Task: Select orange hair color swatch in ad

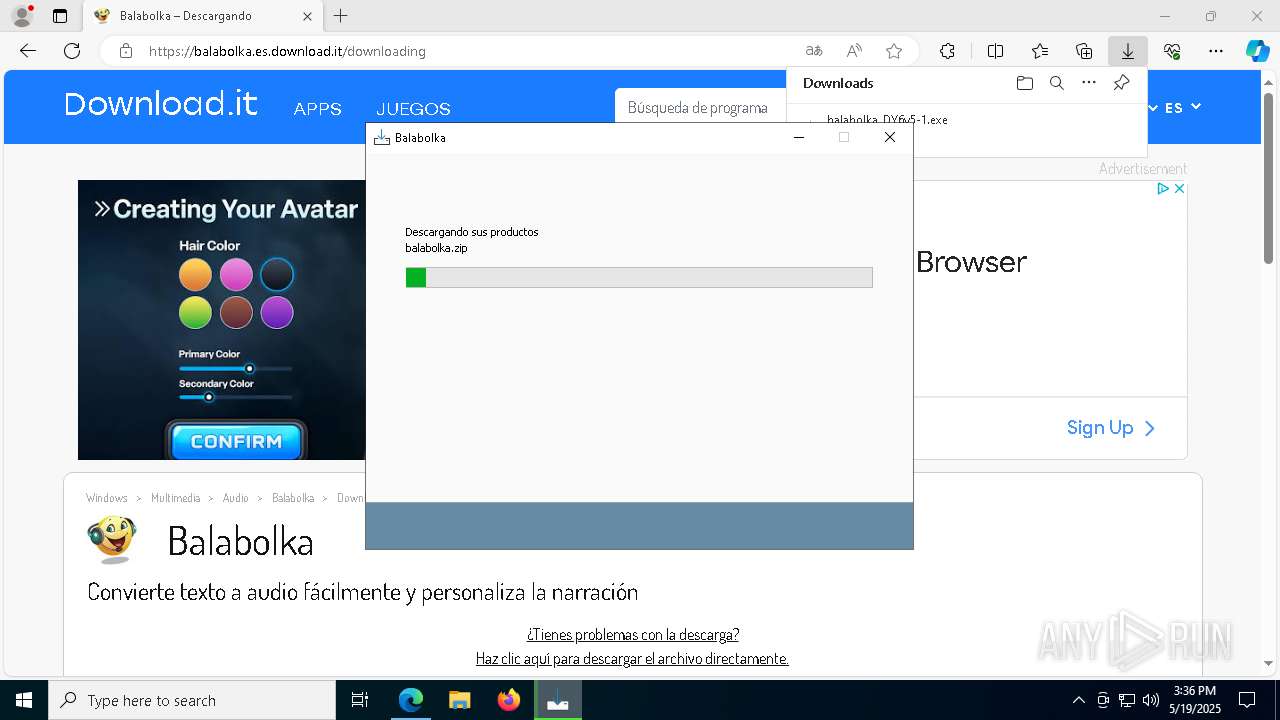Action: (x=195, y=274)
